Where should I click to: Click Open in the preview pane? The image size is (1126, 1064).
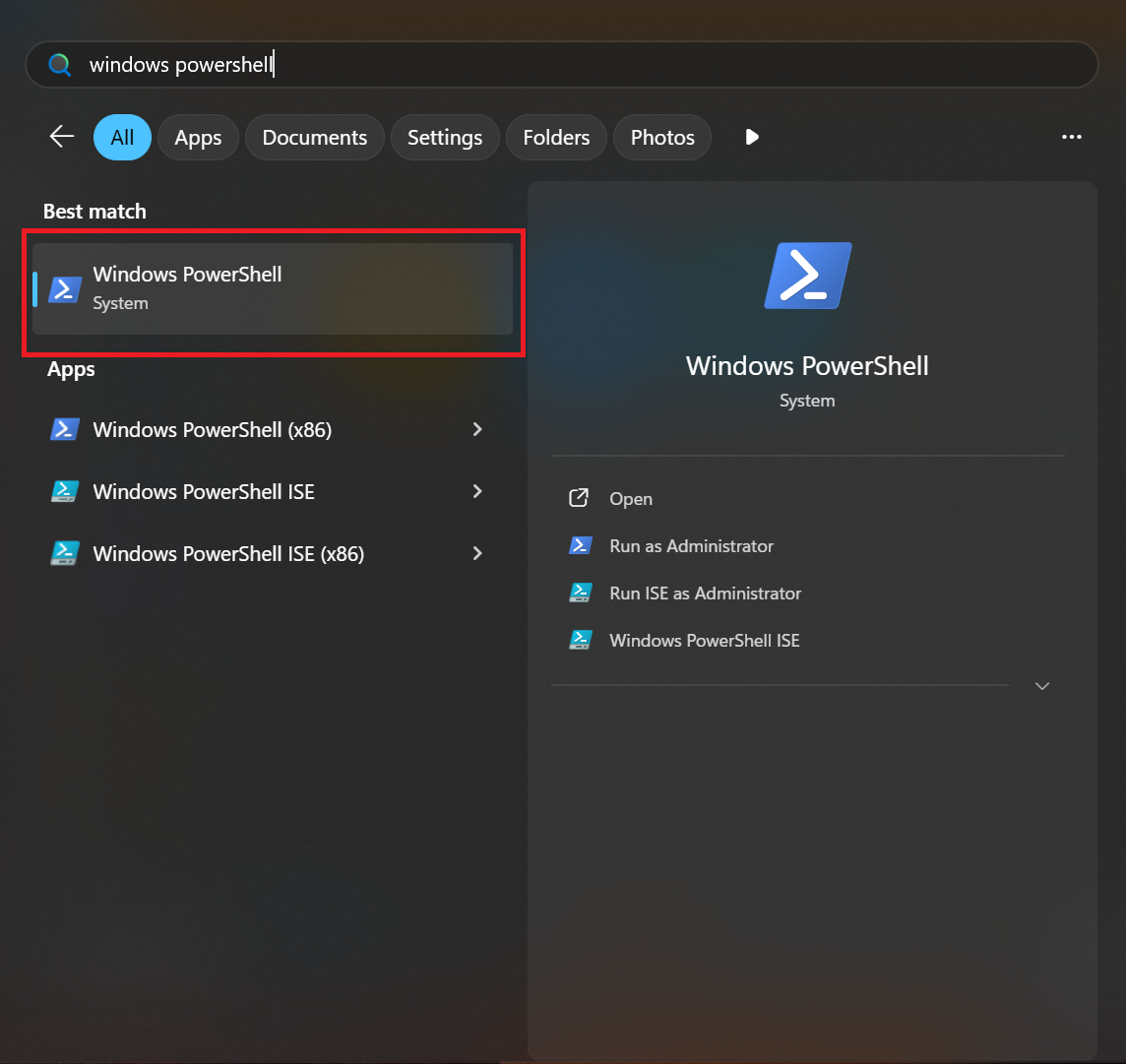click(630, 499)
